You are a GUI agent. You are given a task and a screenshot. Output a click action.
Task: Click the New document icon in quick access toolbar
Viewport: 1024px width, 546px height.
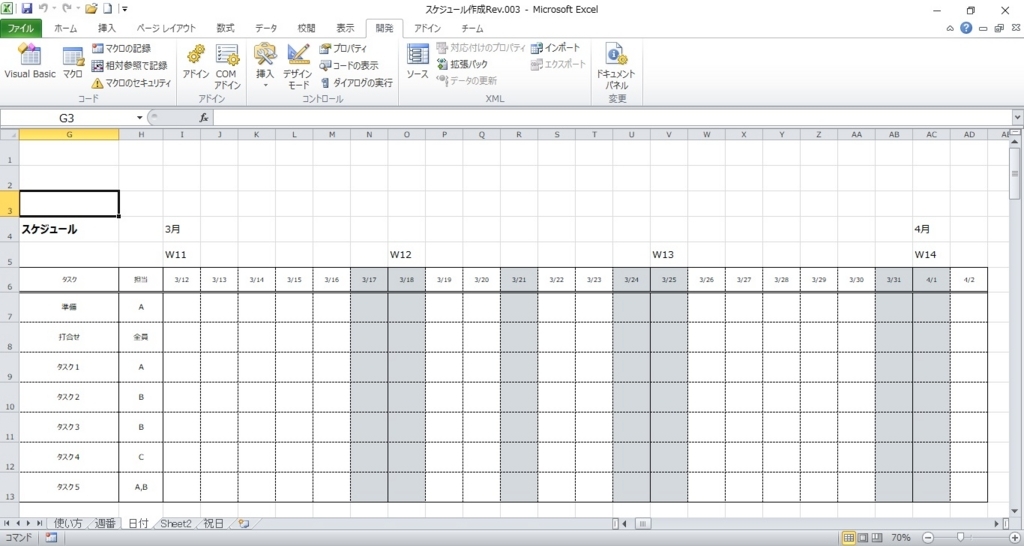click(x=108, y=9)
